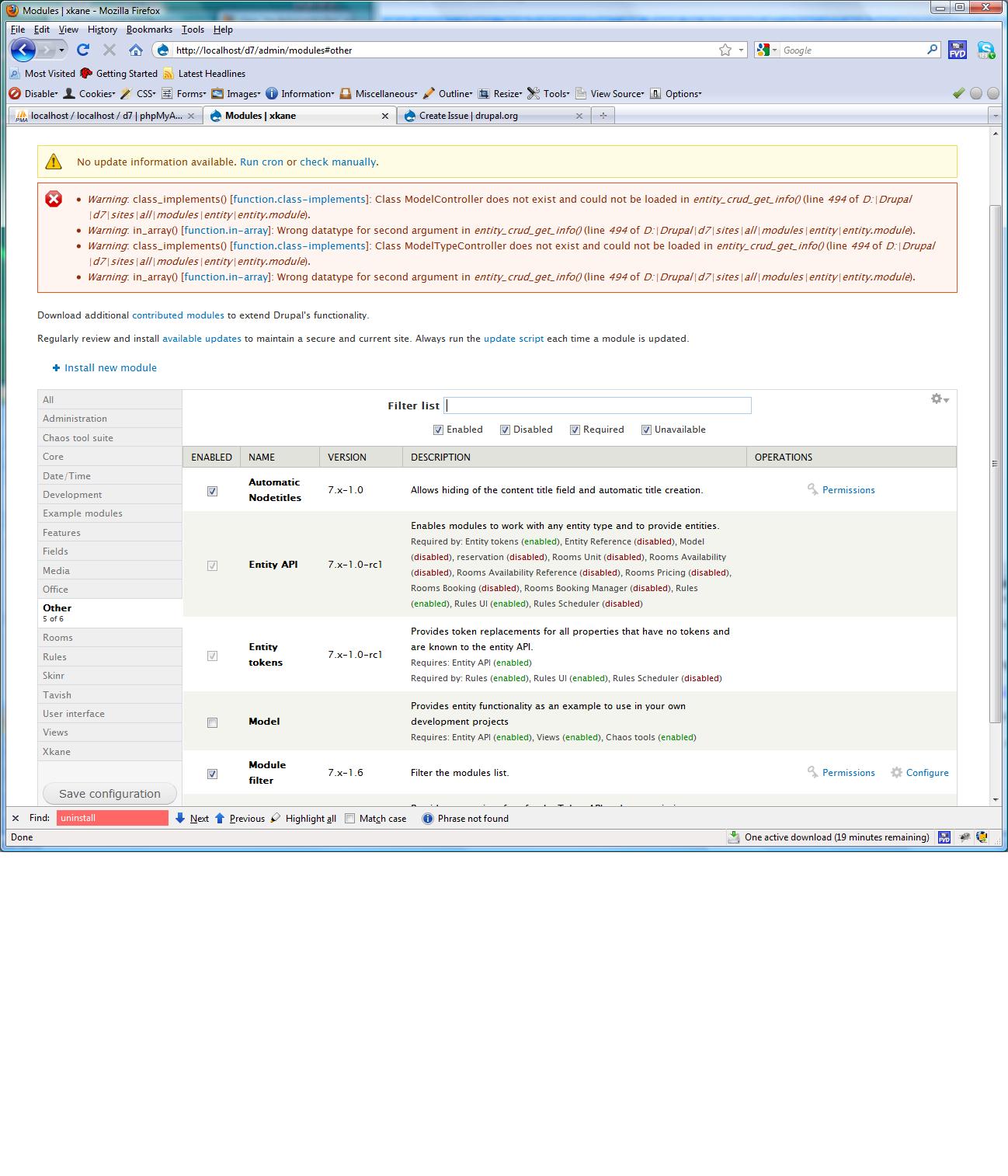
Task: Open the Getting Started bookmark
Action: point(119,74)
